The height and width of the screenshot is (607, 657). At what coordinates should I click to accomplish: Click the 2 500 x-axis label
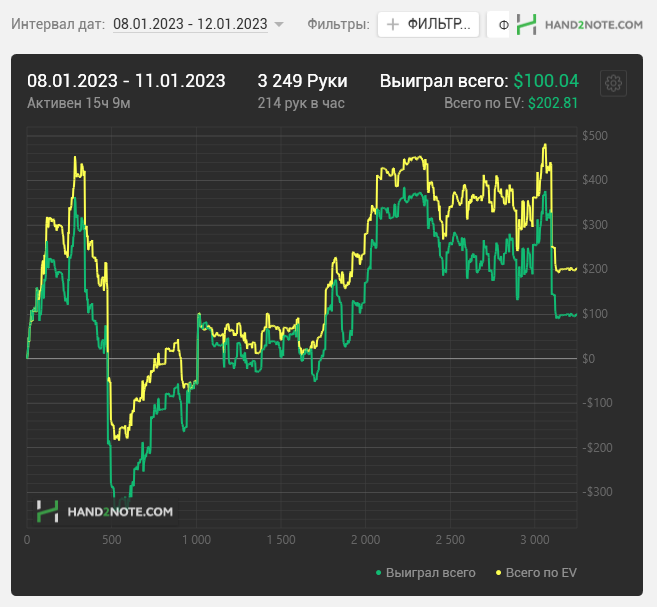coord(450,540)
